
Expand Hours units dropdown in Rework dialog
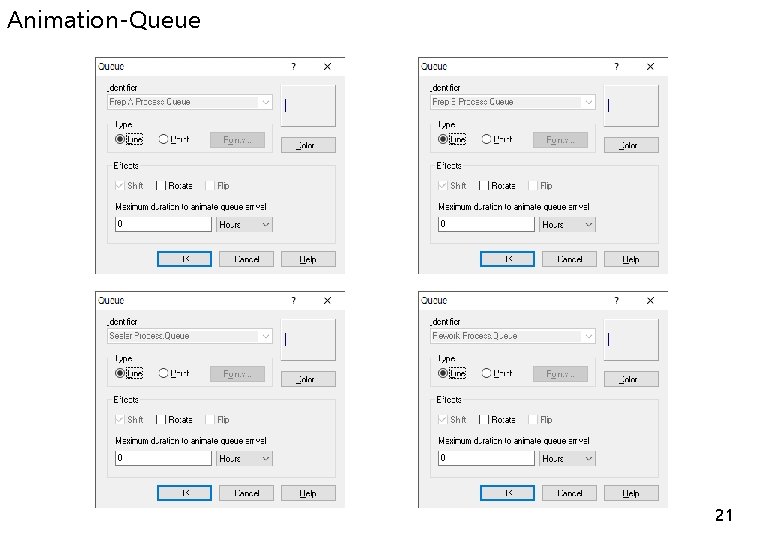(x=567, y=458)
